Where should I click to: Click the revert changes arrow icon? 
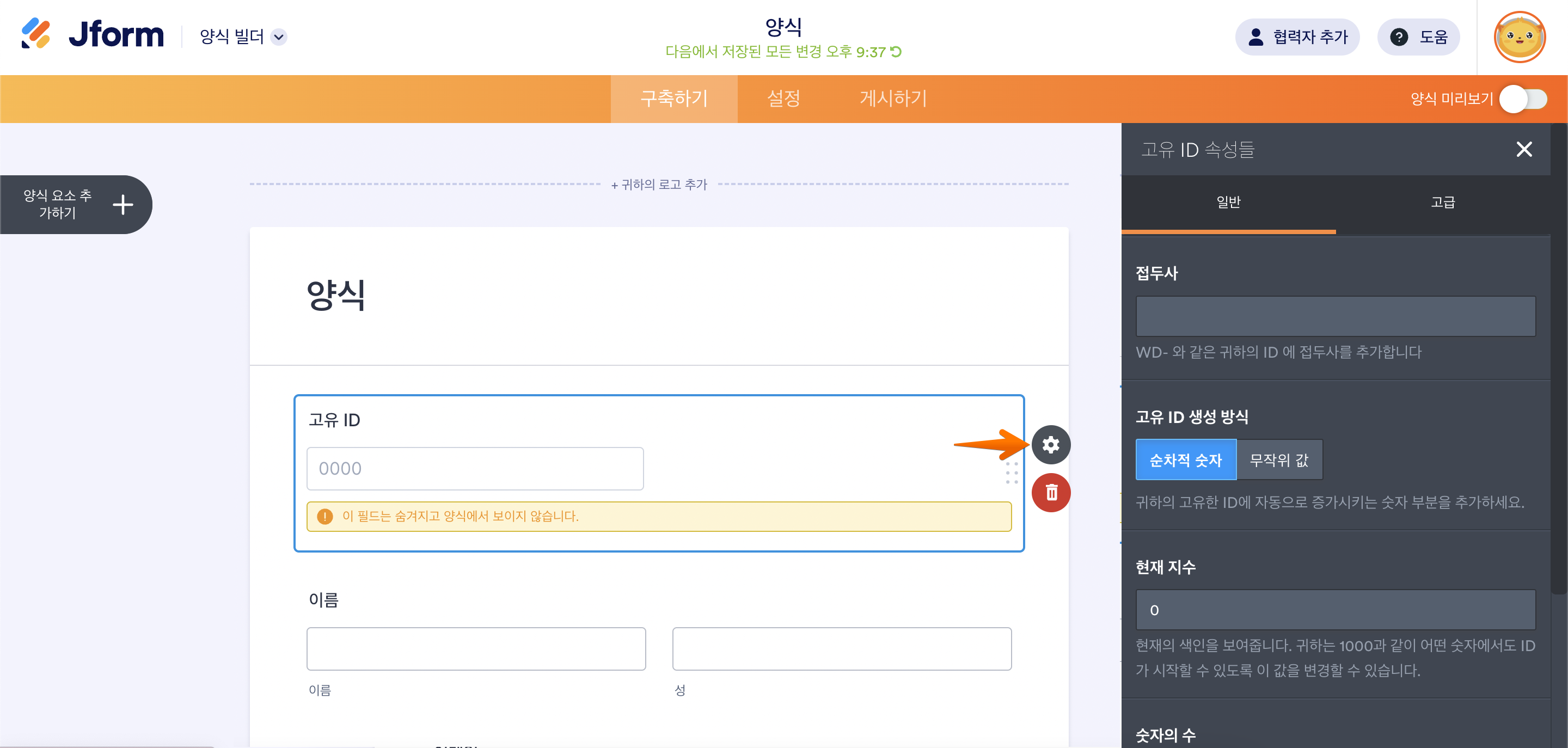pyautogui.click(x=897, y=52)
